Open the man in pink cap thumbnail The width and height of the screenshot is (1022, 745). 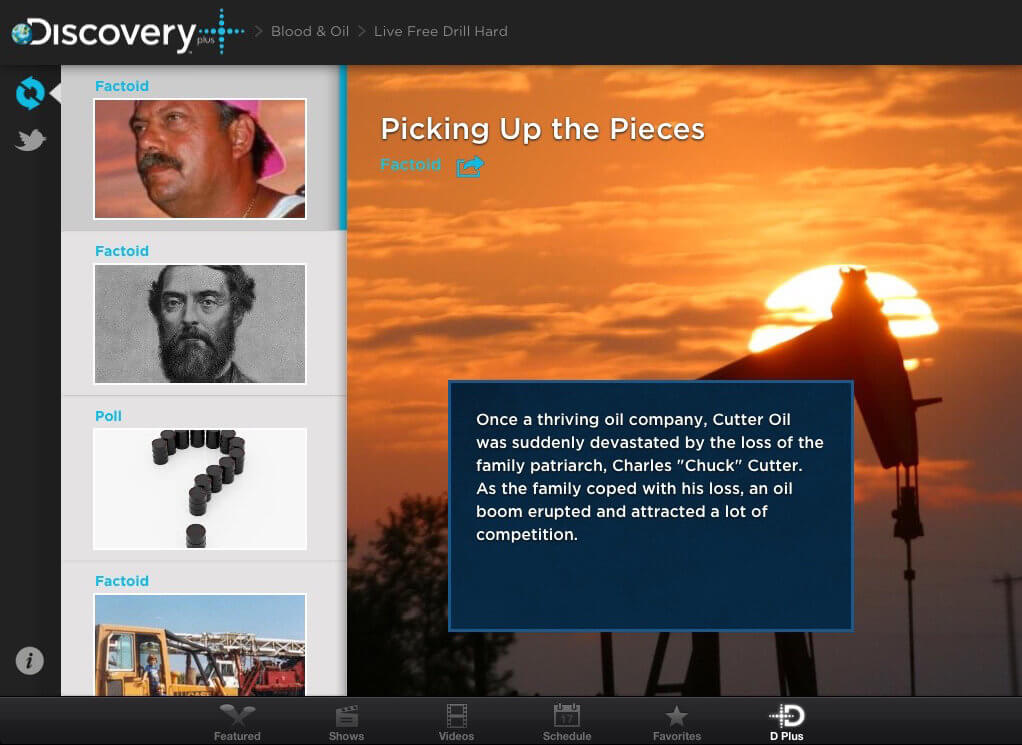point(200,158)
